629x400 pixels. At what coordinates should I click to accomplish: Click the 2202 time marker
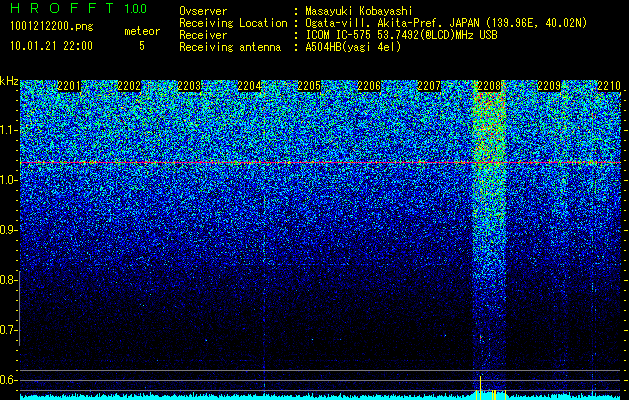click(129, 86)
